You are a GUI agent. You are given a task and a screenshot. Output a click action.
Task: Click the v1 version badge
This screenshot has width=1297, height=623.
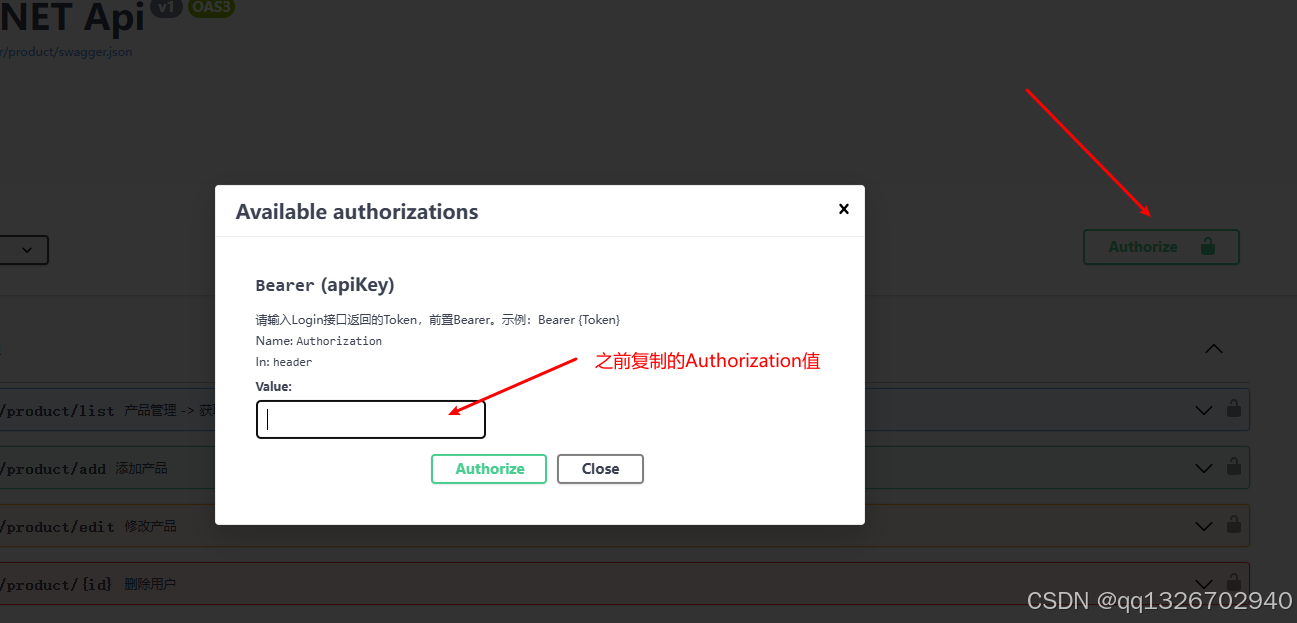pyautogui.click(x=166, y=7)
